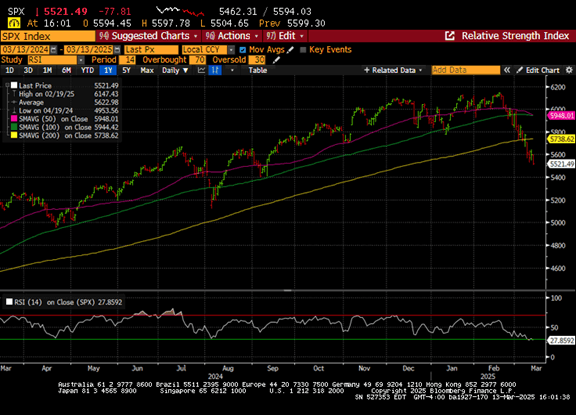
Task: Open the start date calendar picker icon
Action: click(x=54, y=50)
